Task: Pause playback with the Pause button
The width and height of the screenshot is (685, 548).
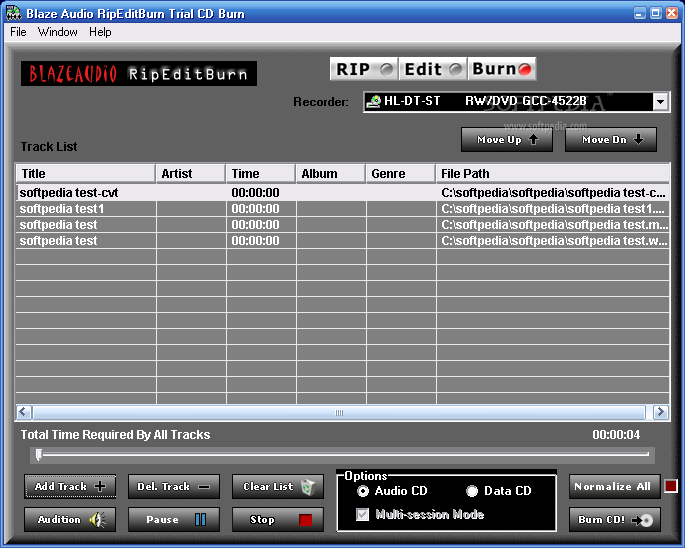Action: tap(174, 520)
